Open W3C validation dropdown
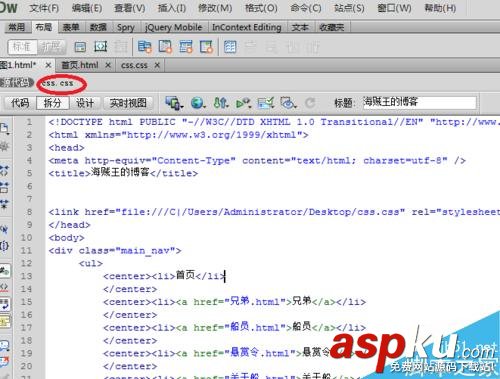The height and width of the screenshot is (379, 500). pyautogui.click(x=243, y=103)
